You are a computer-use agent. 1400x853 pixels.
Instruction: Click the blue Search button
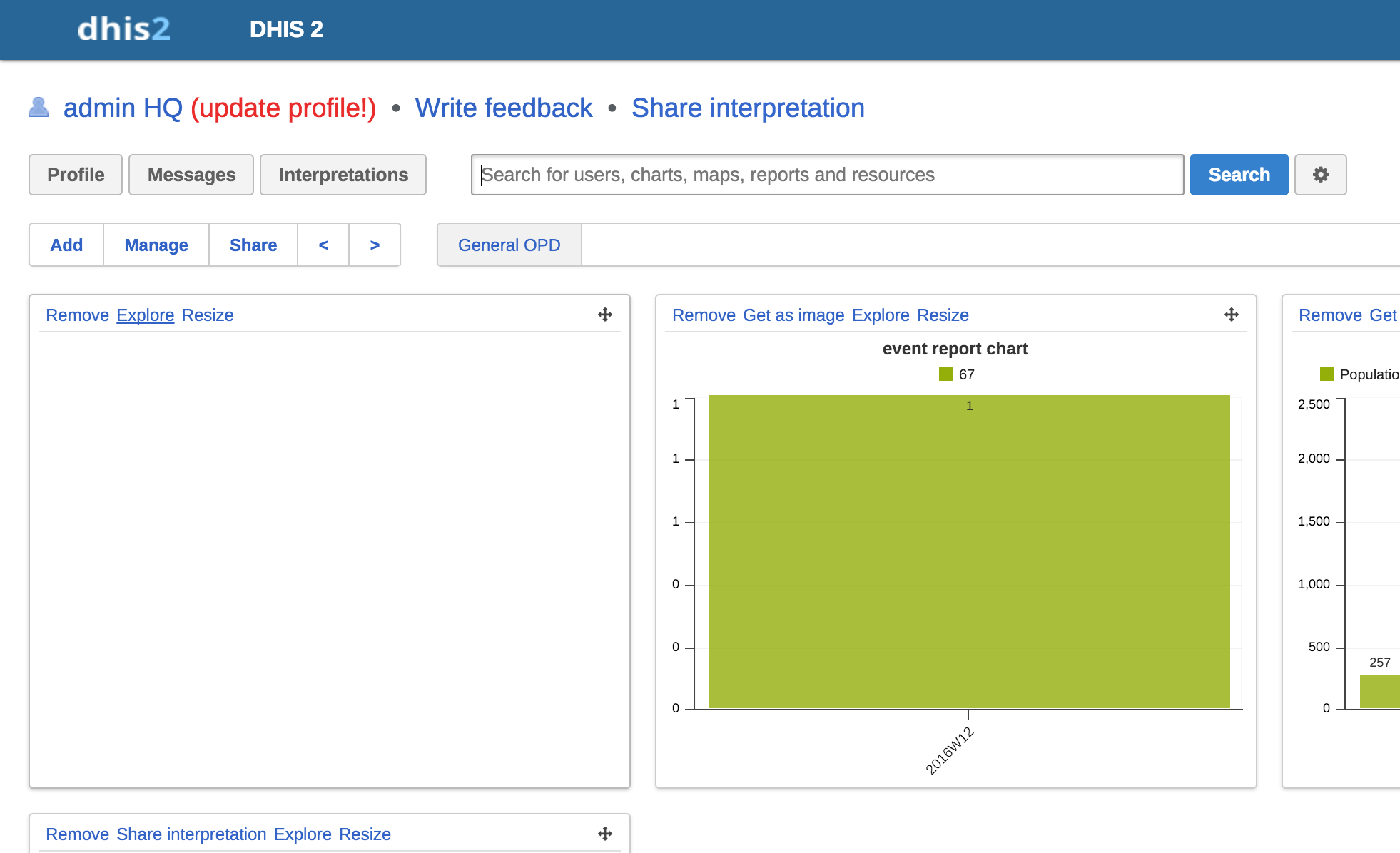(x=1239, y=175)
